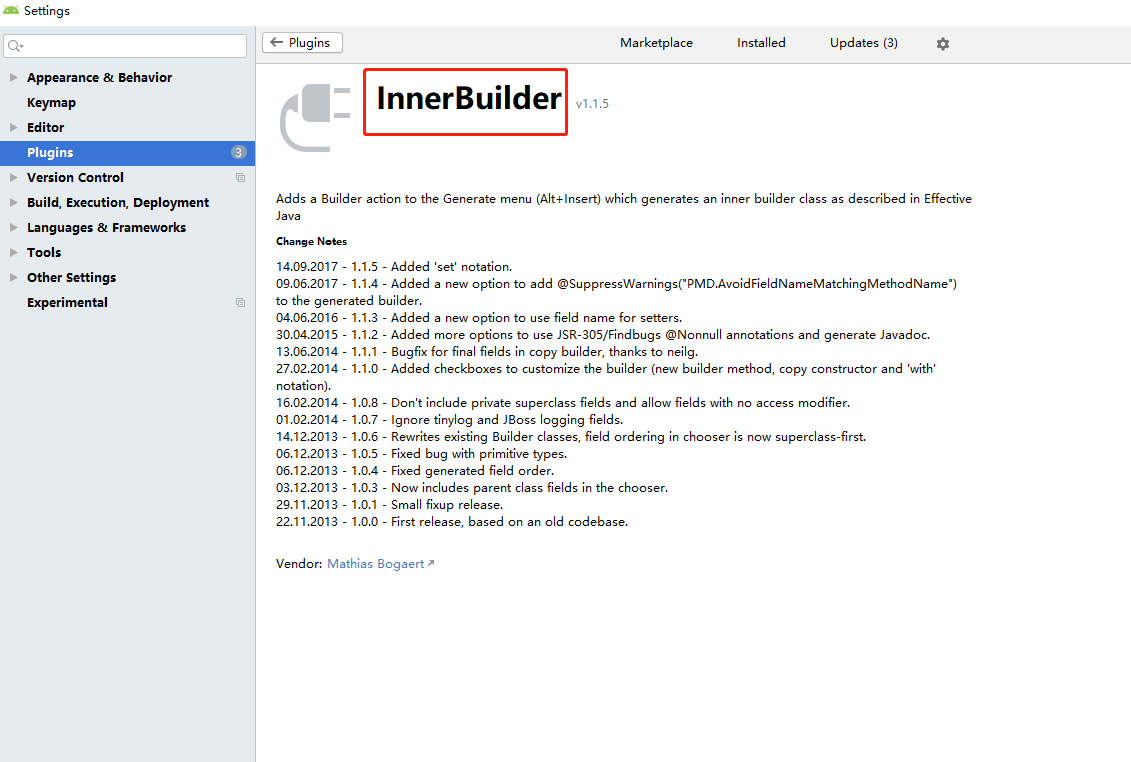
Task: Select Build, Execution, Deployment category
Action: tap(118, 203)
